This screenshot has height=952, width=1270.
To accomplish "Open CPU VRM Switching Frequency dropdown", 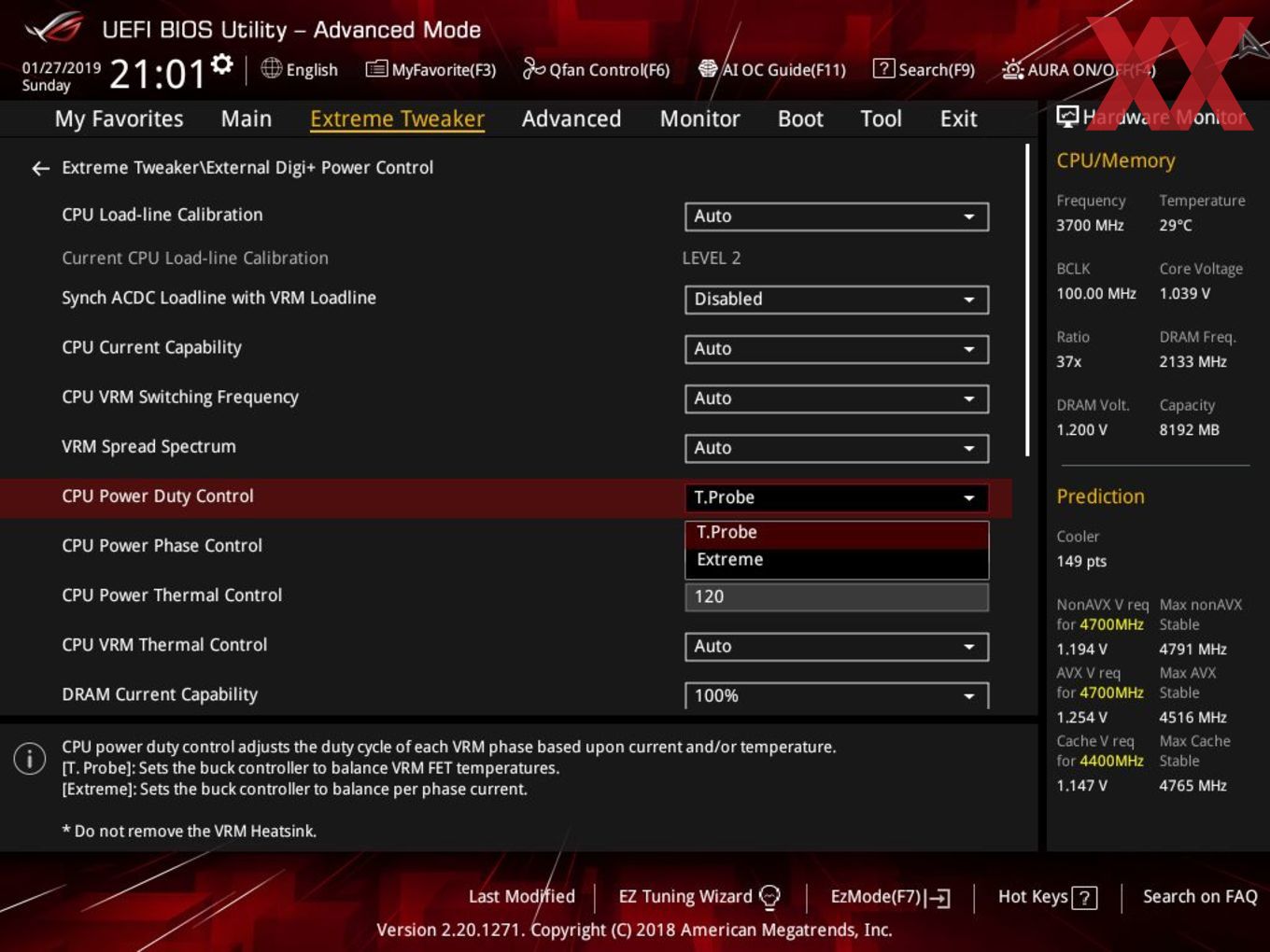I will click(837, 399).
